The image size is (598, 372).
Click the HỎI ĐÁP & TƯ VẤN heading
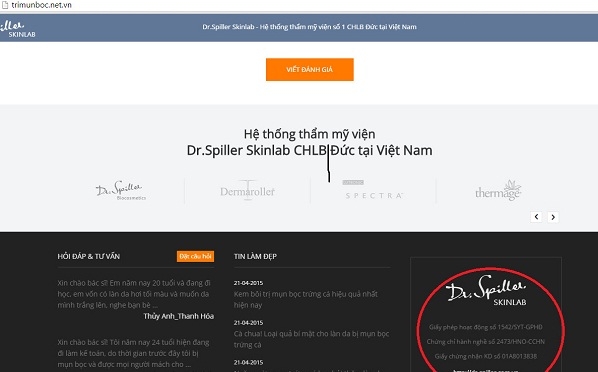88,256
